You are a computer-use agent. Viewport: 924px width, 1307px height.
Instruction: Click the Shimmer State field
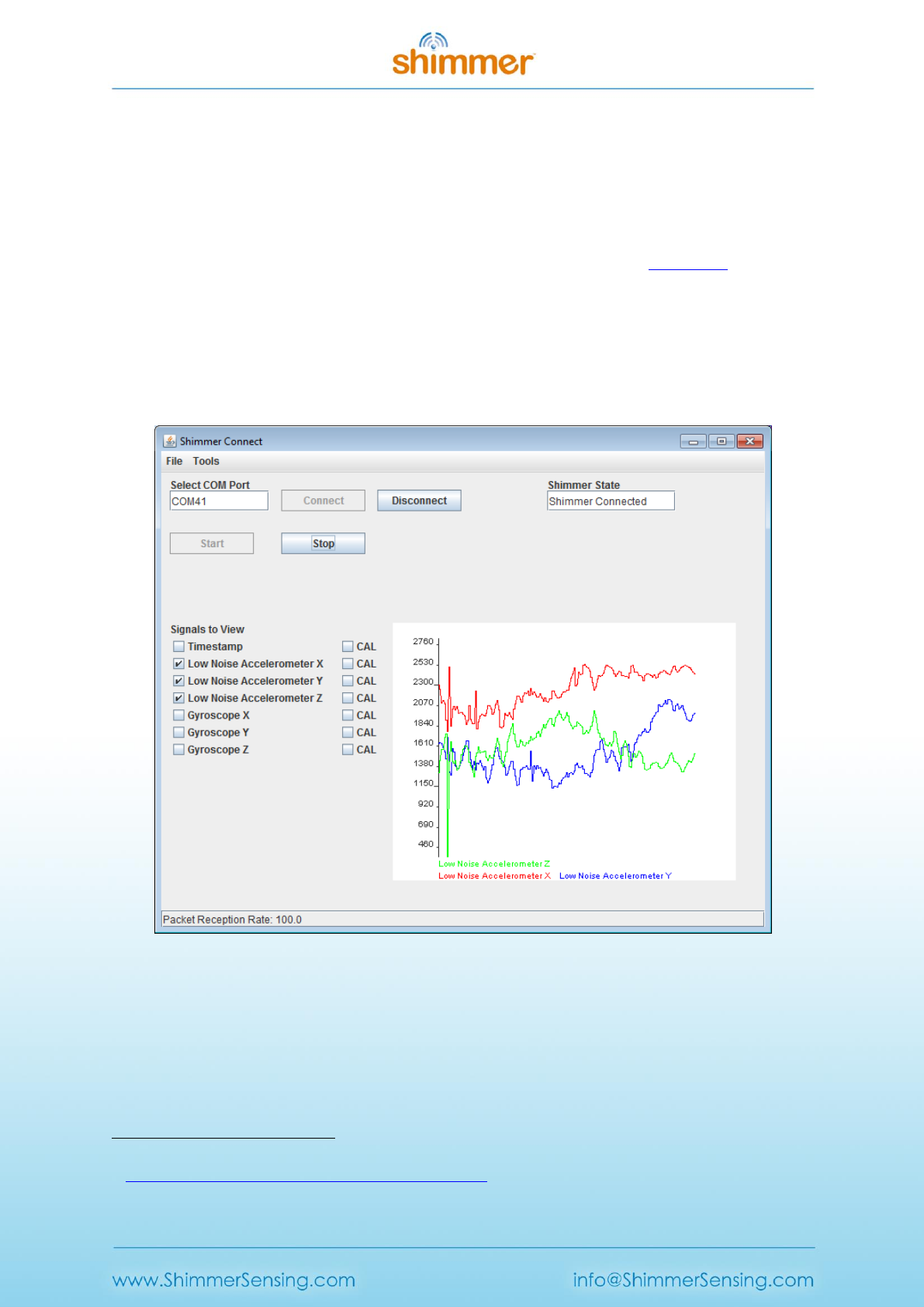pyautogui.click(x=611, y=501)
